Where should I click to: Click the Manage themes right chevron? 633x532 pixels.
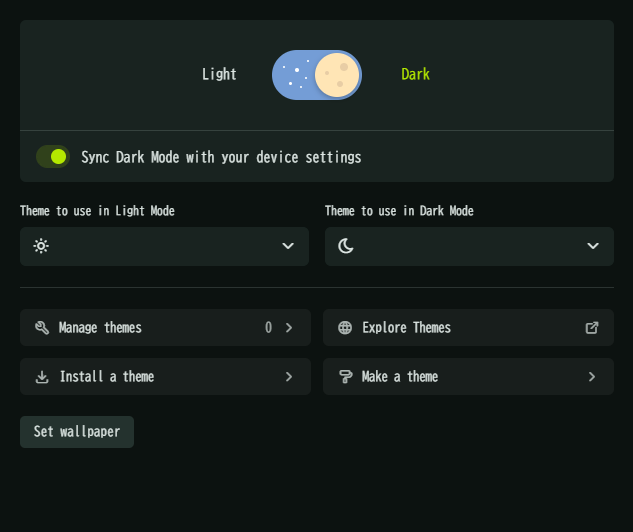tap(289, 328)
